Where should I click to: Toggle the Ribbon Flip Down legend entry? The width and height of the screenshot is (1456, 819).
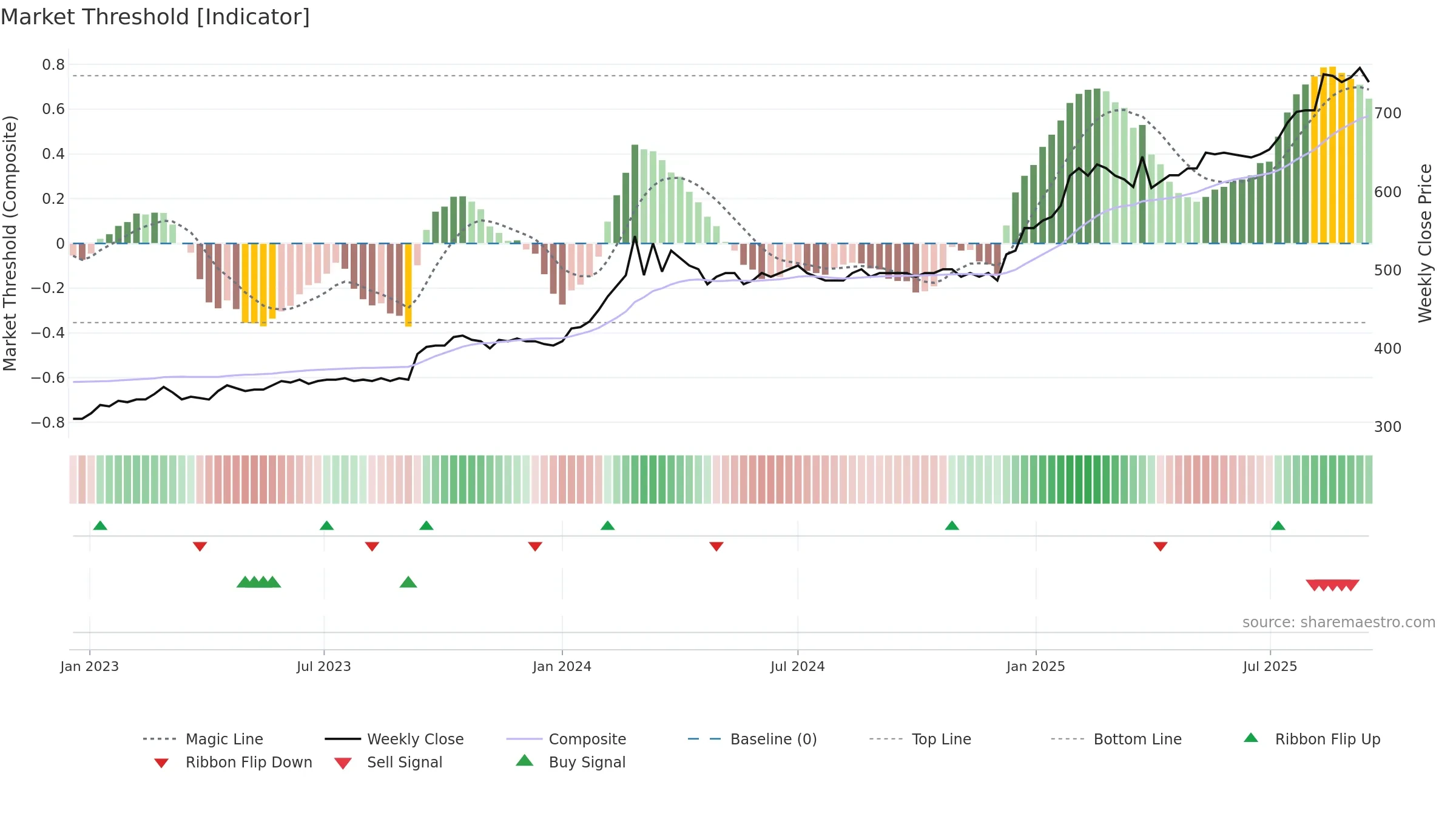(x=232, y=762)
